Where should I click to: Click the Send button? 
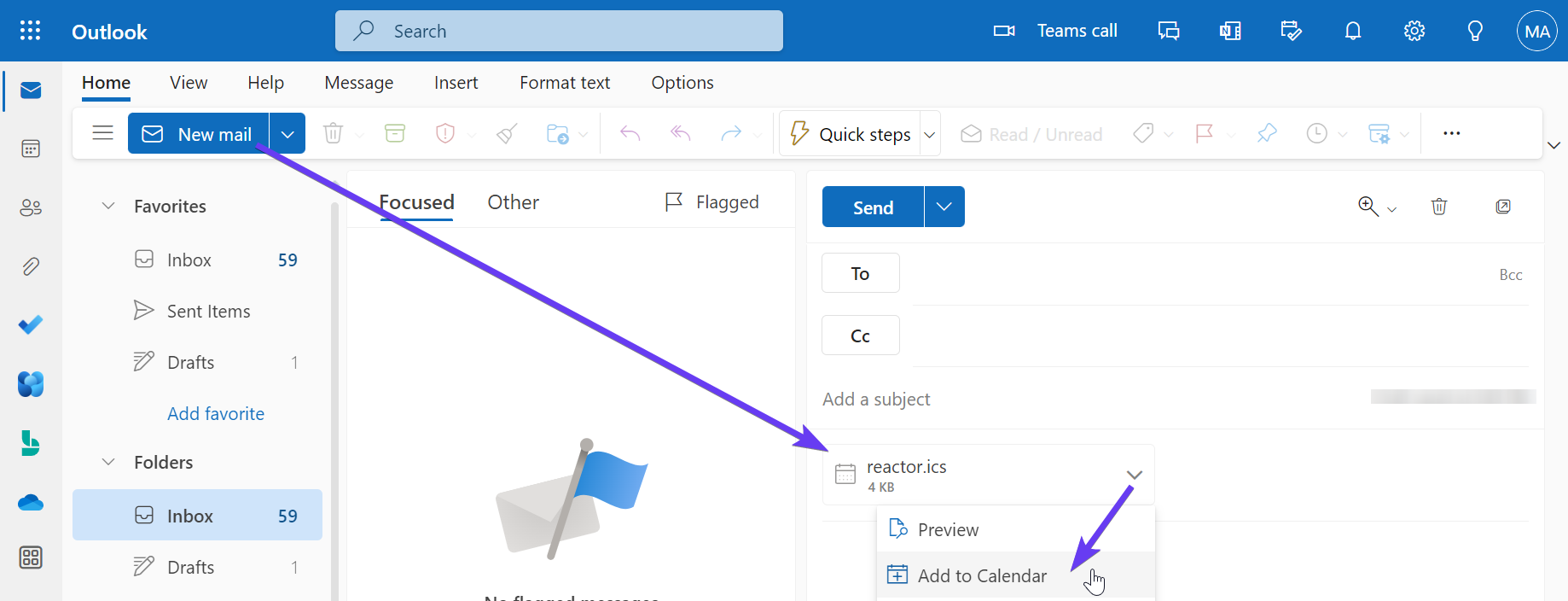pos(873,207)
